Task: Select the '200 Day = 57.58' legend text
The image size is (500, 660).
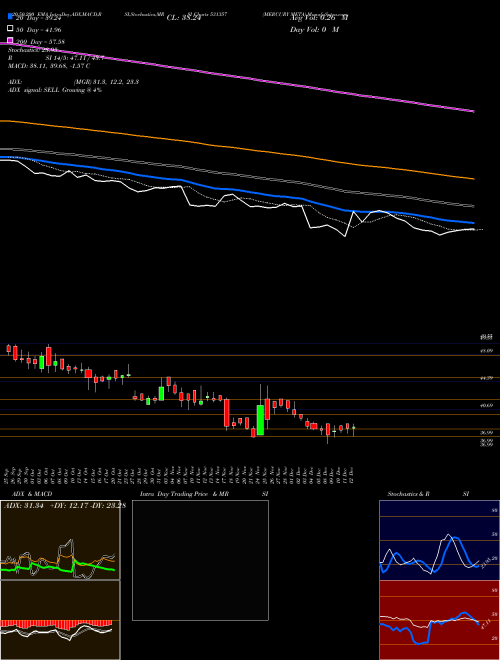Action: click(x=40, y=42)
